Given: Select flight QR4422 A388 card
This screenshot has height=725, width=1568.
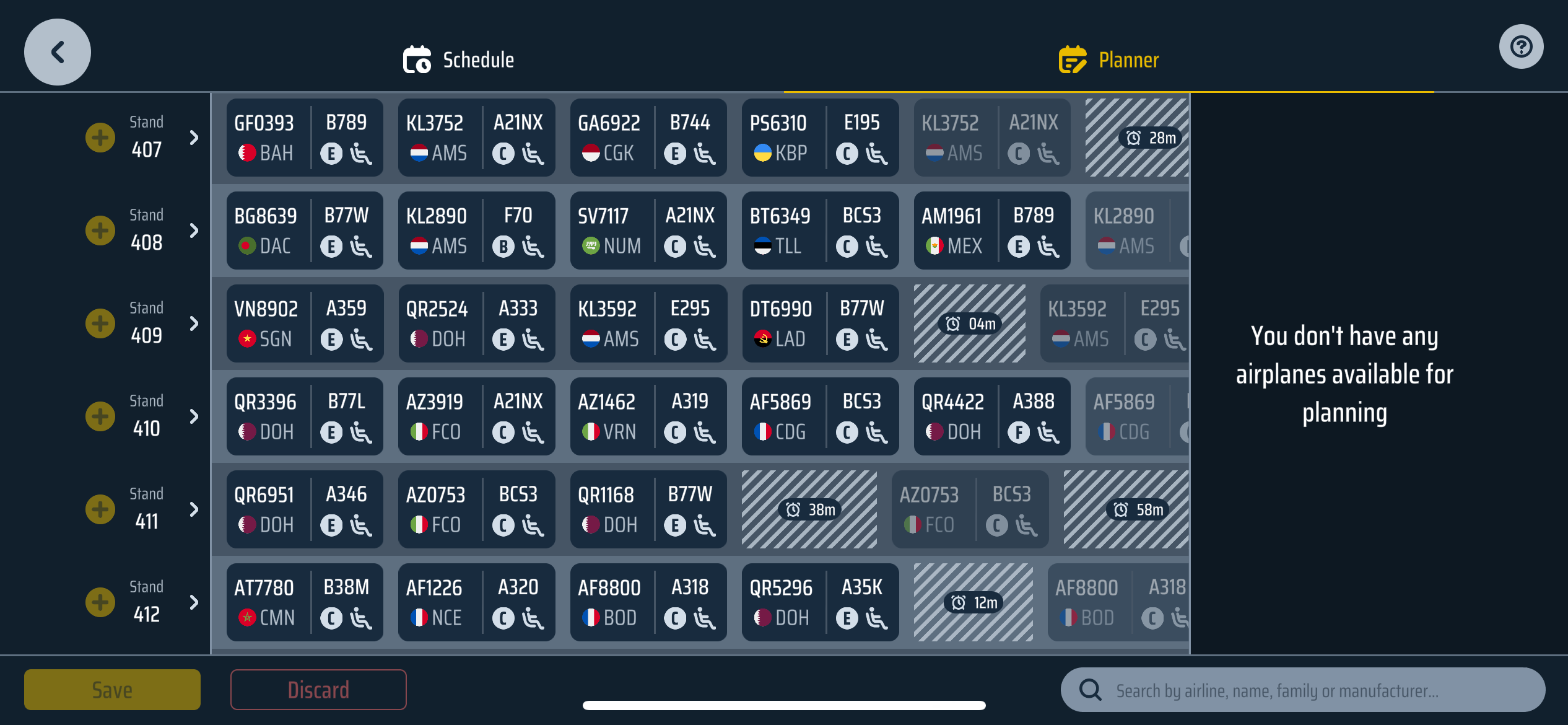Looking at the screenshot, I should [992, 416].
